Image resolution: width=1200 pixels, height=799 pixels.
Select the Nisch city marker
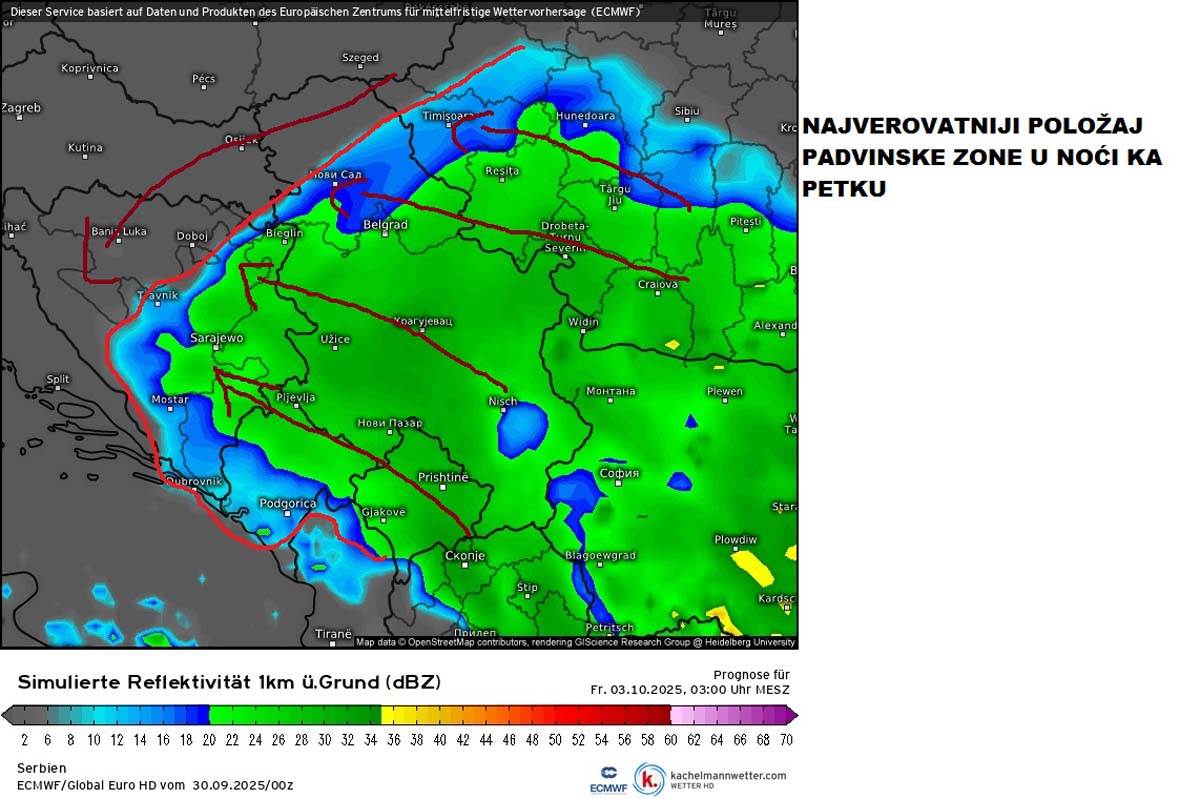tap(503, 399)
